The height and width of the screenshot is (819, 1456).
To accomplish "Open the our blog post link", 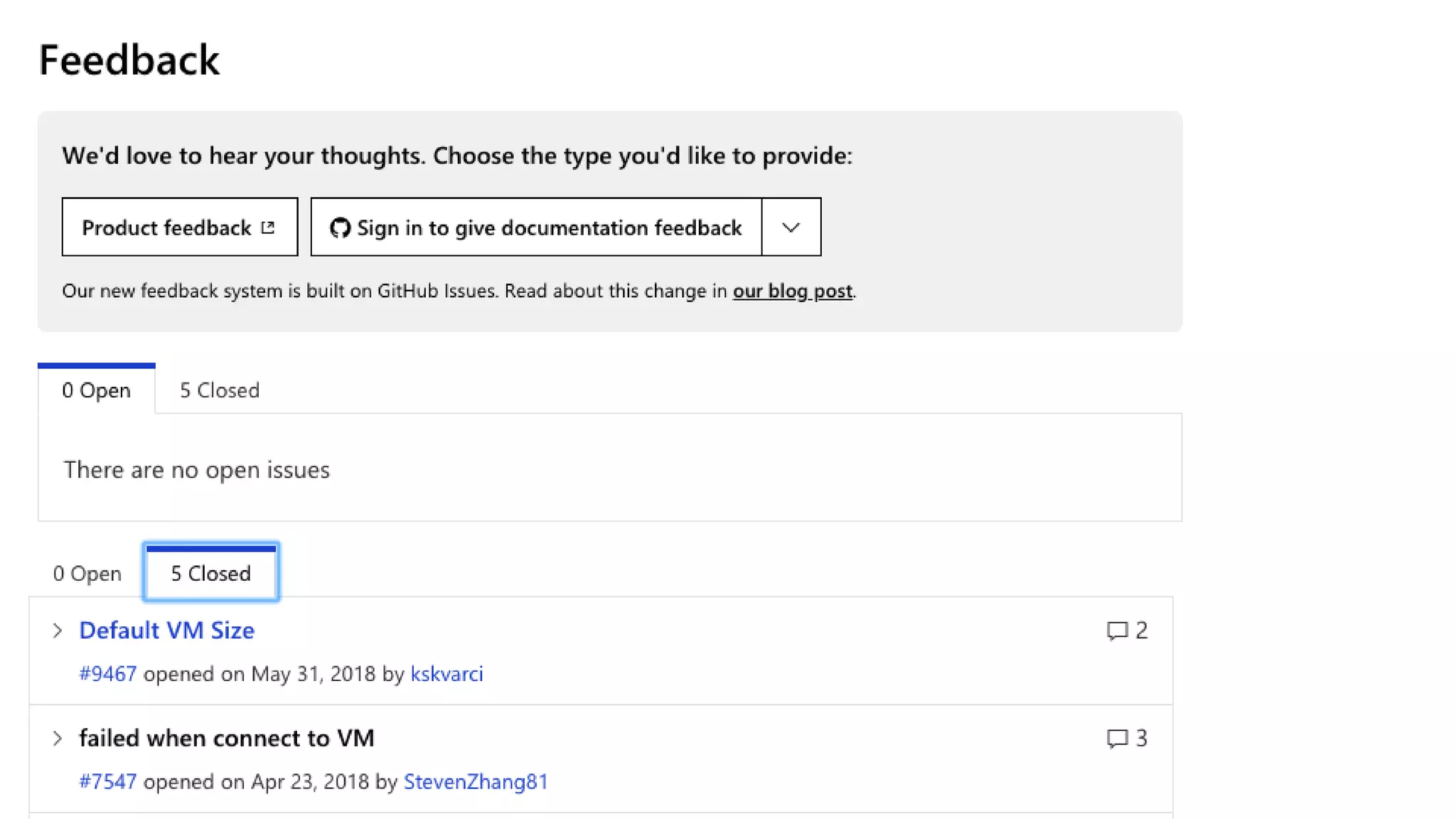I will click(x=792, y=291).
